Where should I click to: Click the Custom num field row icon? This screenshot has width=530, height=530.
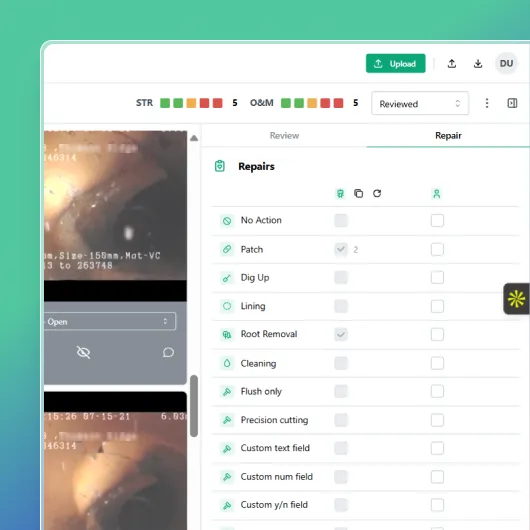227,477
